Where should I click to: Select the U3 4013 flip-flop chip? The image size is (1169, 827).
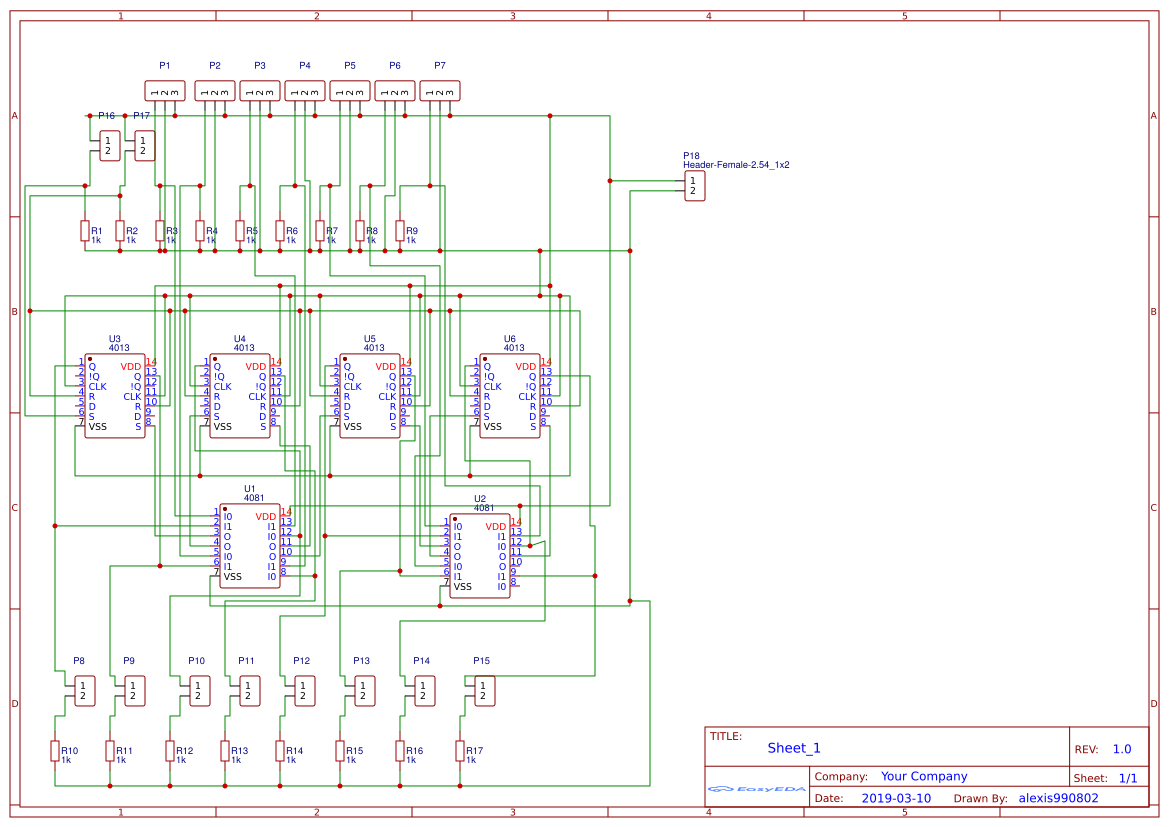115,396
